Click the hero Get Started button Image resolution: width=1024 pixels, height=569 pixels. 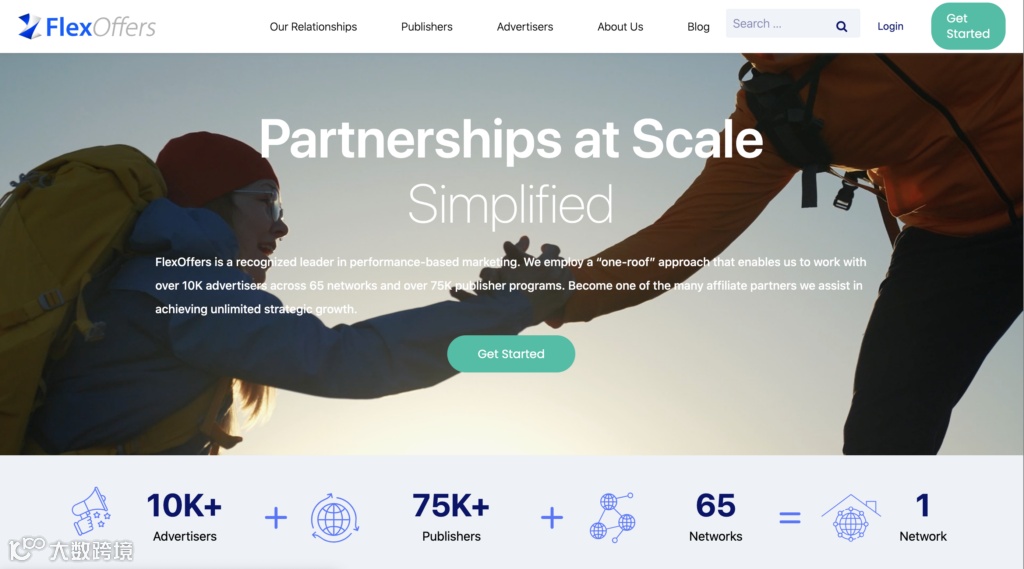[511, 354]
